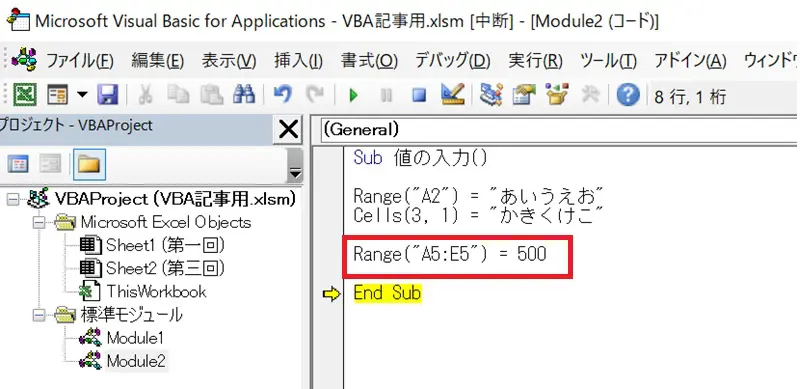Select Sheet2 (第三回) in the tree
This screenshot has height=389, width=800.
165,269
